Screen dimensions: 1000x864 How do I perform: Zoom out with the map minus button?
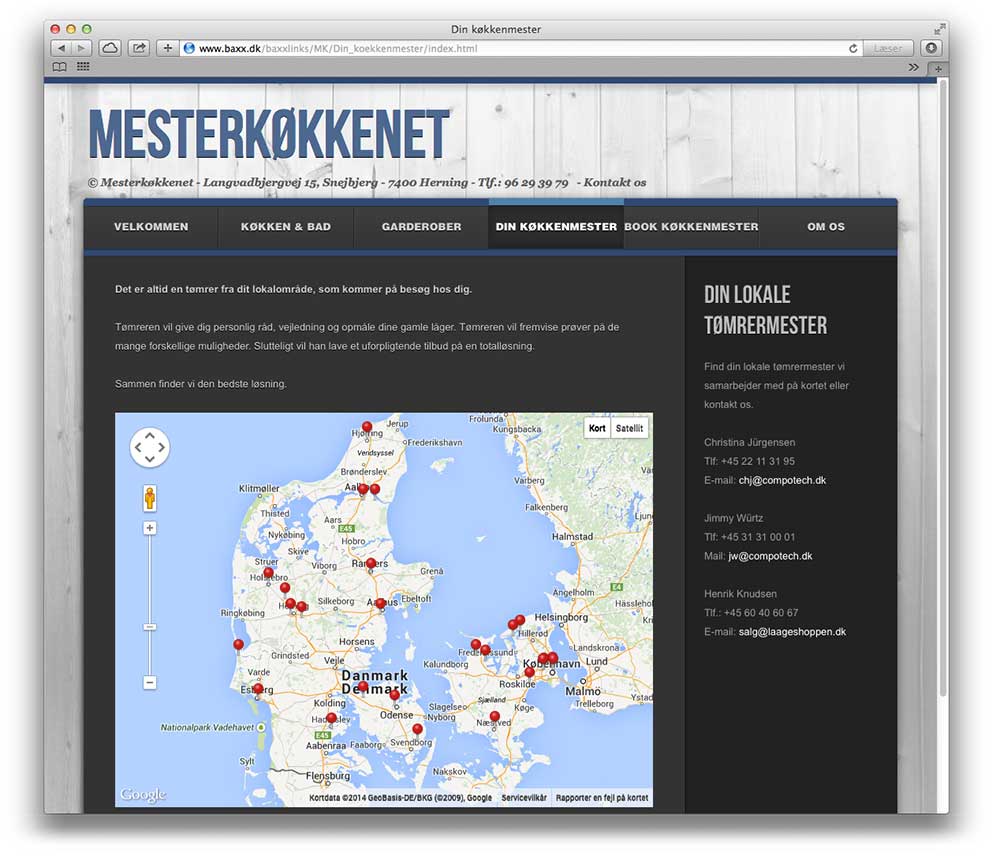pos(149,683)
